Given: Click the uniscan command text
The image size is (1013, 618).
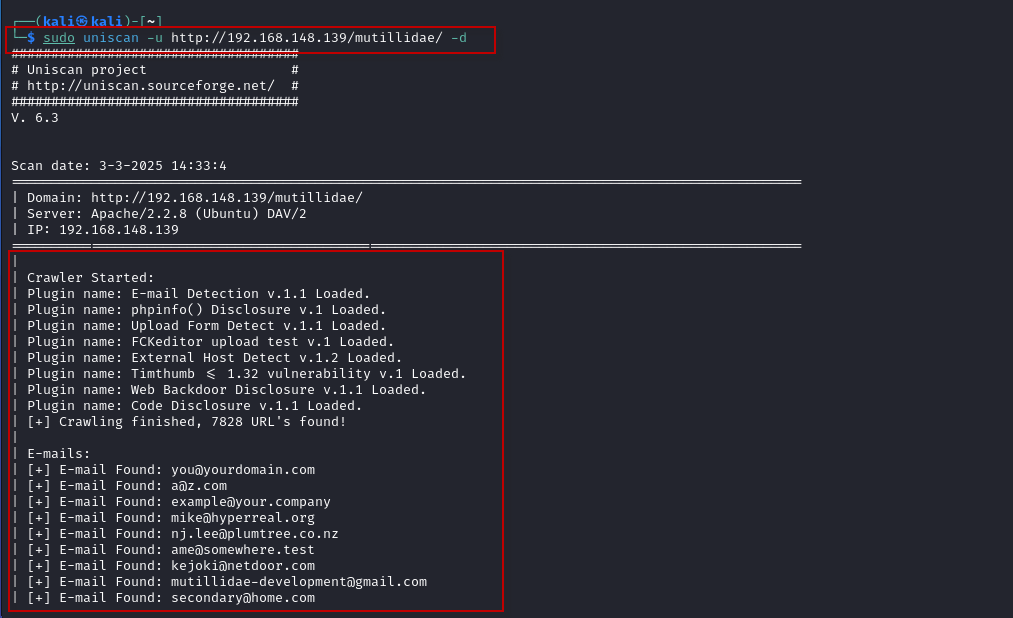Looking at the screenshot, I should [x=110, y=38].
